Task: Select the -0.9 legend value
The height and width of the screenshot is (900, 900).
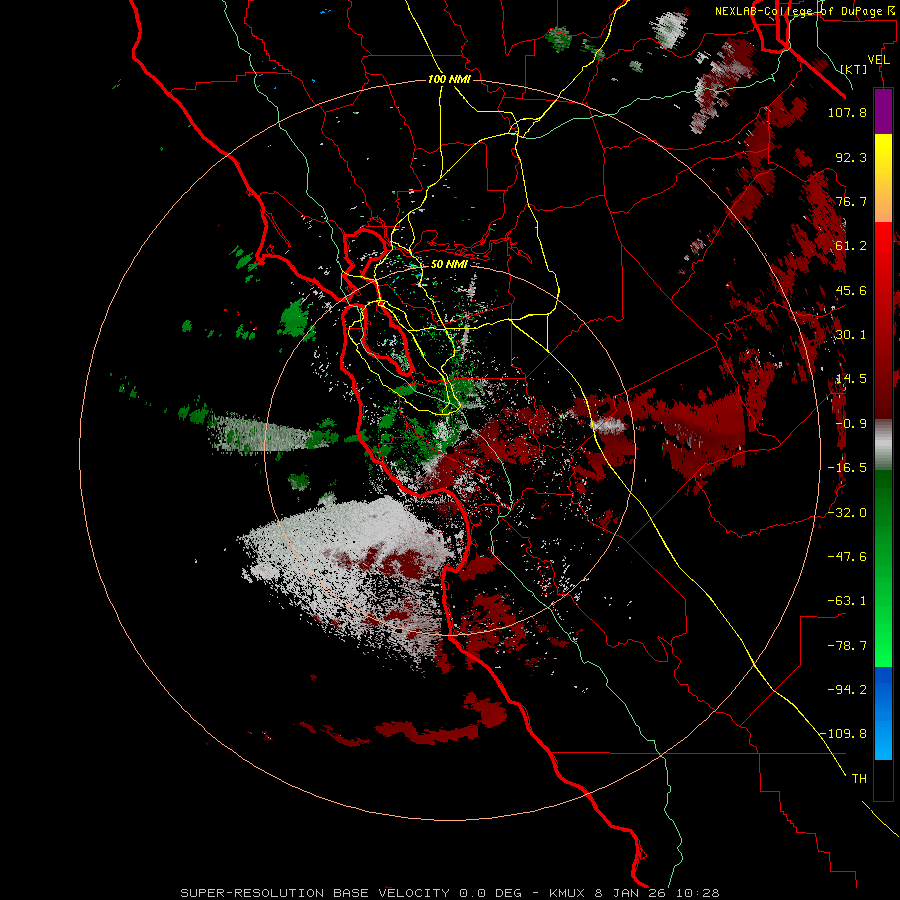Action: click(851, 424)
